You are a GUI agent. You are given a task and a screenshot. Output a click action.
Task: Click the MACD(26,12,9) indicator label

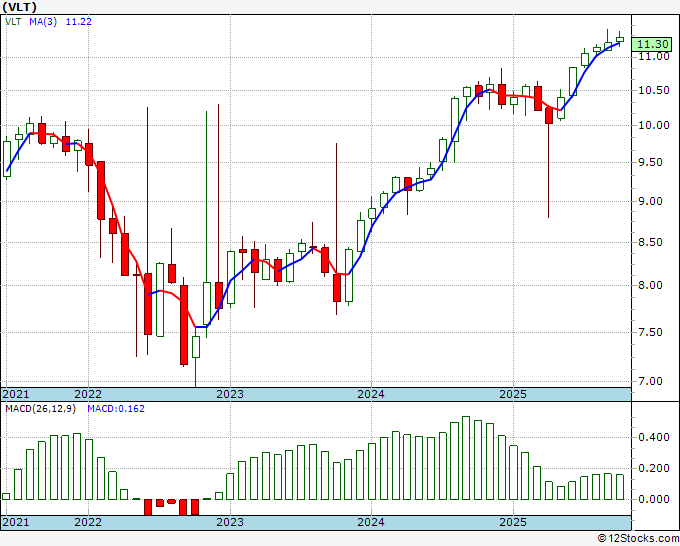tap(40, 409)
